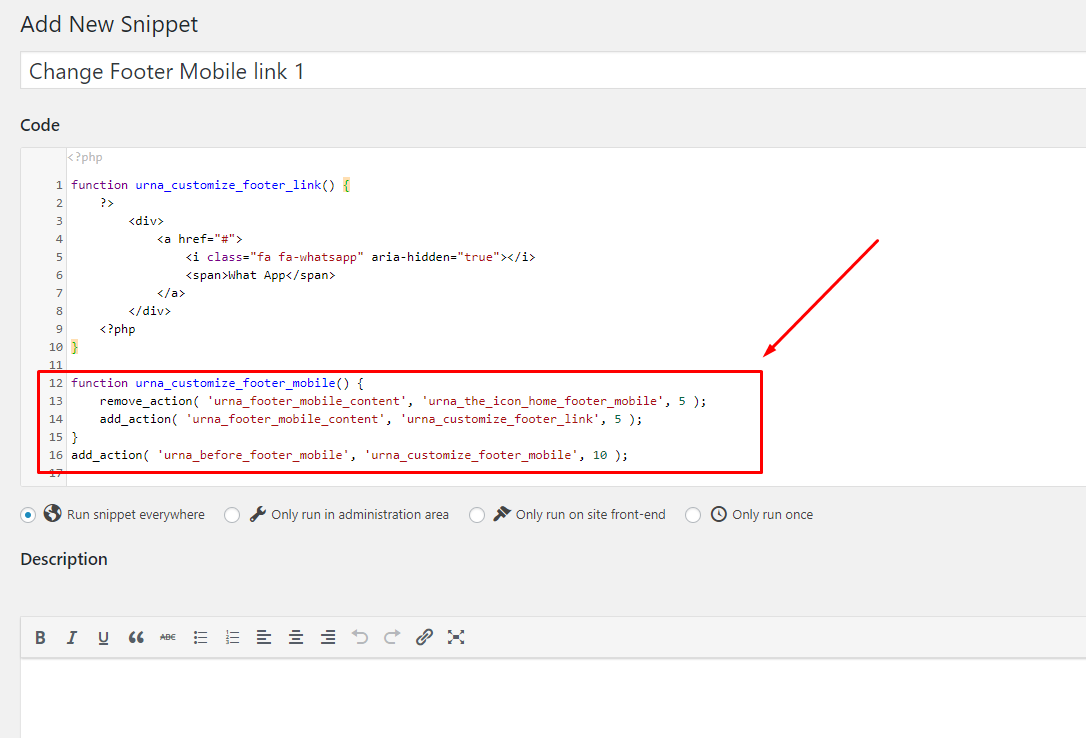Insert a blockquote in description
Screen dimensions: 1086x738
(136, 638)
